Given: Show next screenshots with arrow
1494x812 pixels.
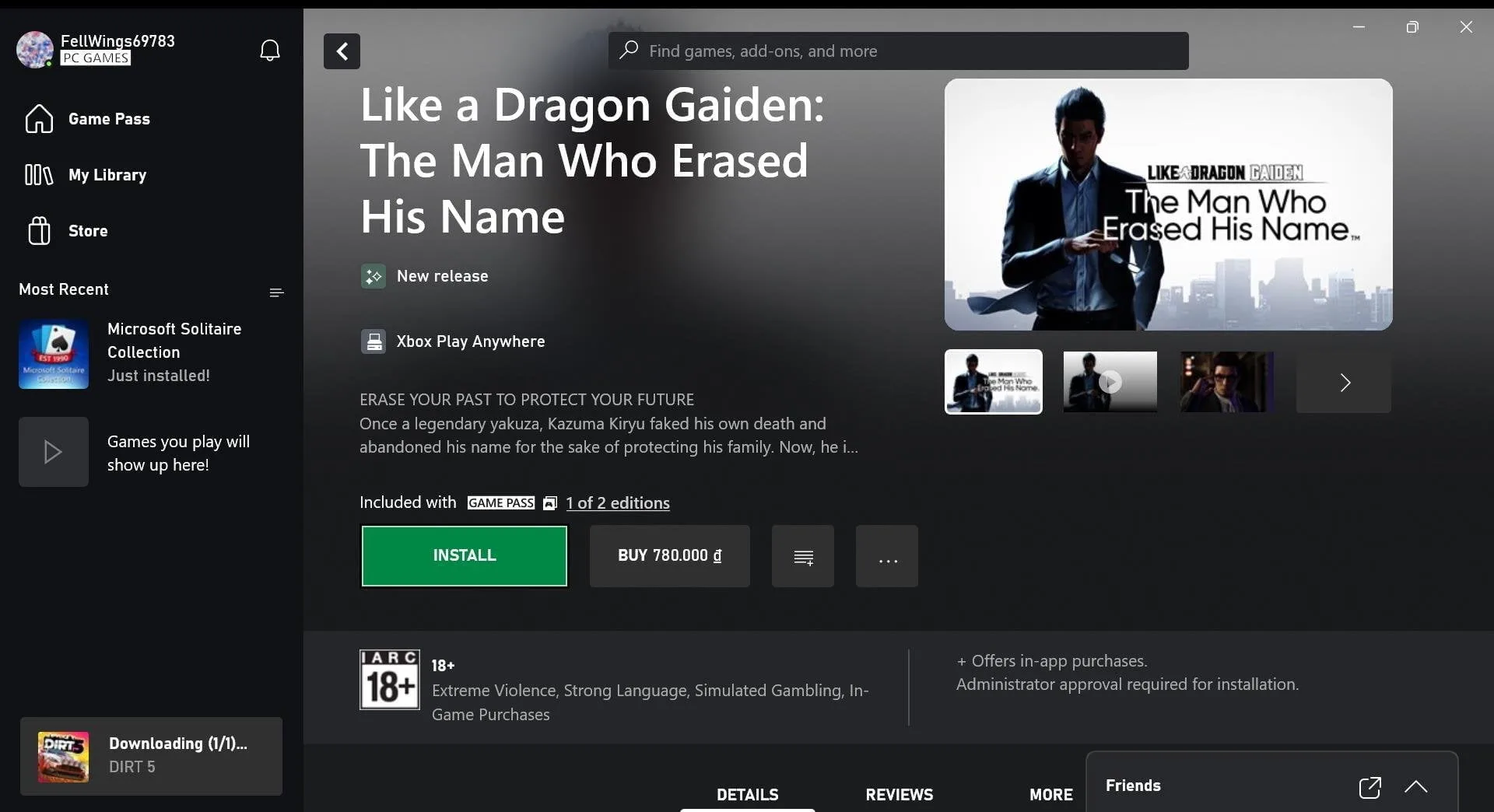Looking at the screenshot, I should (1344, 382).
